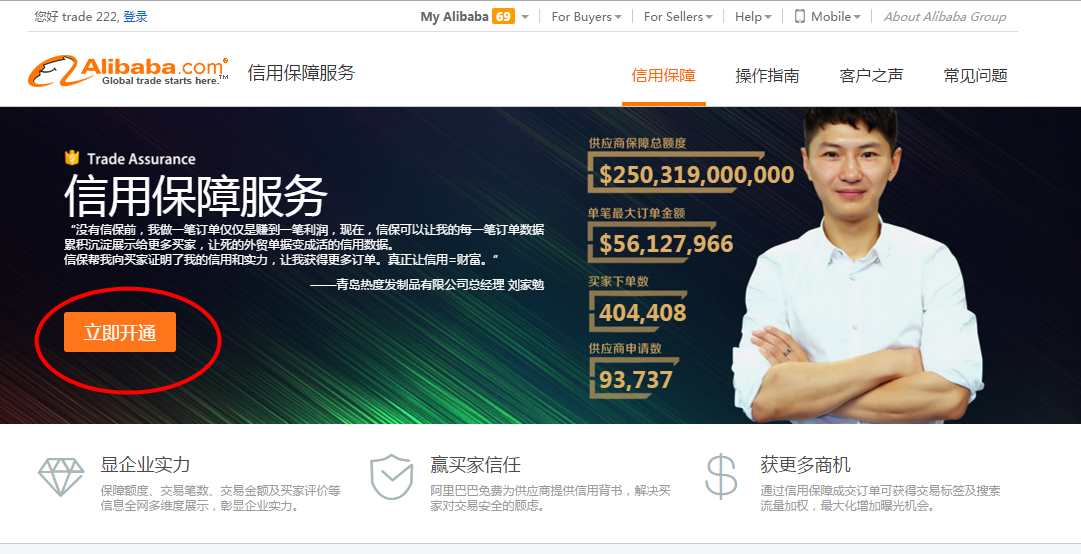Click the orange 69 notification badge

pyautogui.click(x=503, y=17)
